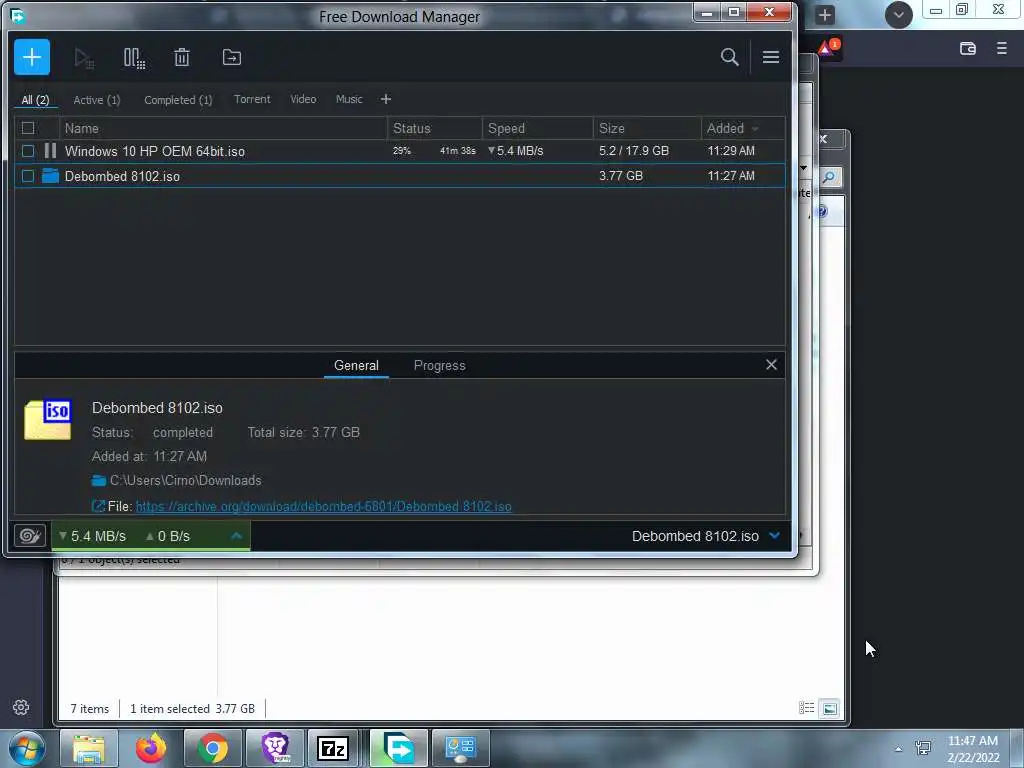This screenshot has height=768, width=1024.
Task: Select the Debombed 8102.iso row name in list
Action: (x=122, y=176)
